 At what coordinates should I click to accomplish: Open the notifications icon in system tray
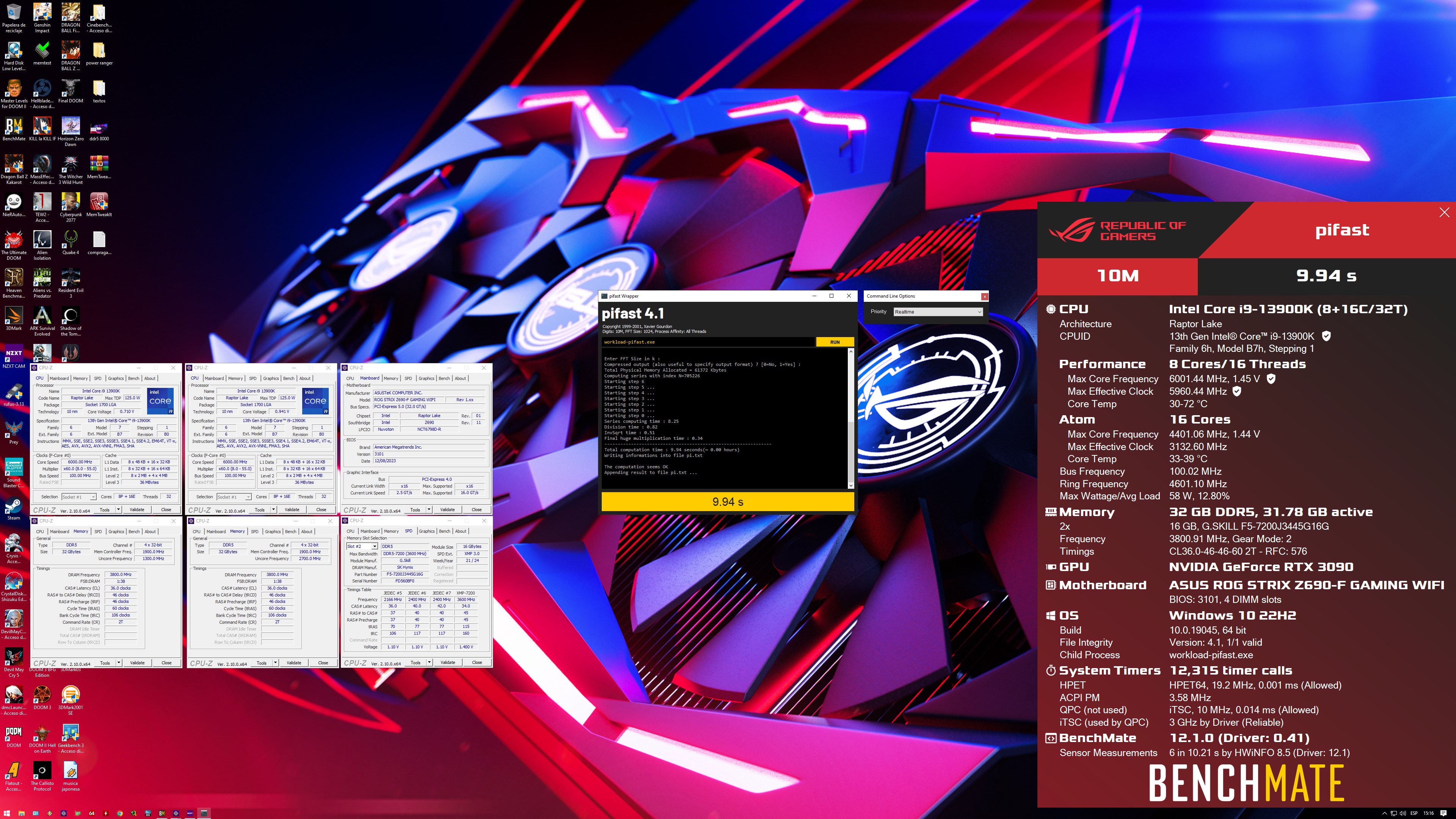pos(1443,813)
